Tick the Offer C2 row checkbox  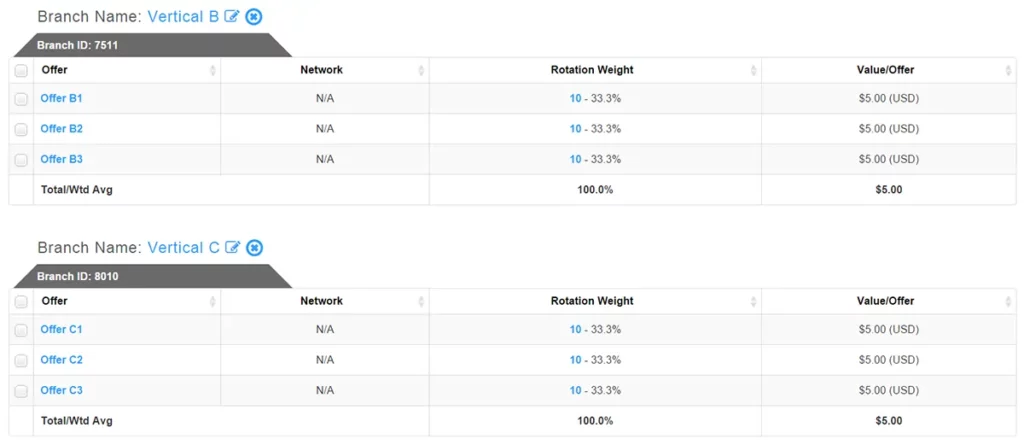[x=21, y=360]
